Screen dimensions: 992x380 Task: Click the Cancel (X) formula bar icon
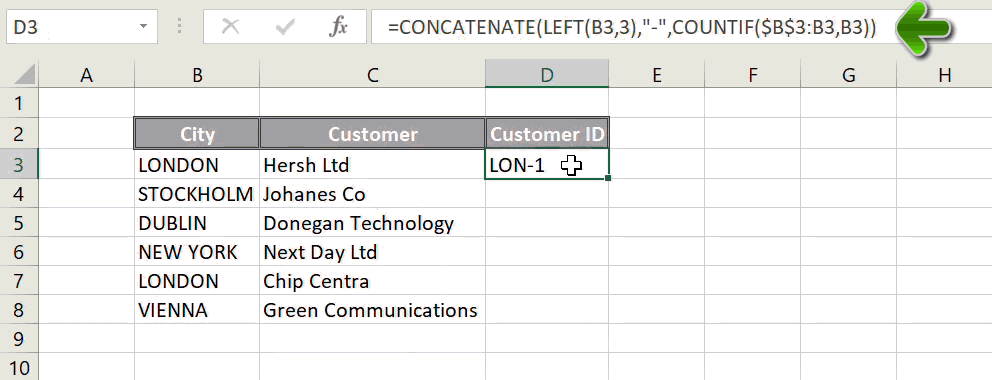coord(231,27)
